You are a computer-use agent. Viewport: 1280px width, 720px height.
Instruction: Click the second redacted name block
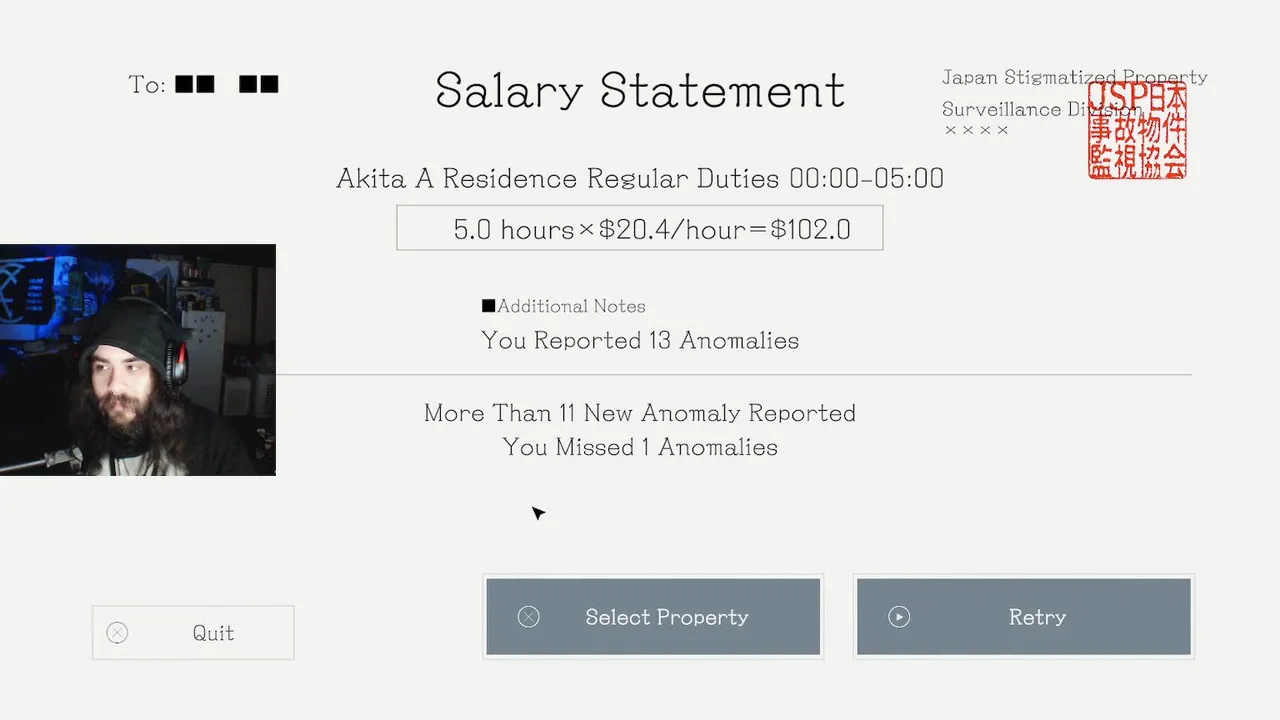click(x=259, y=84)
